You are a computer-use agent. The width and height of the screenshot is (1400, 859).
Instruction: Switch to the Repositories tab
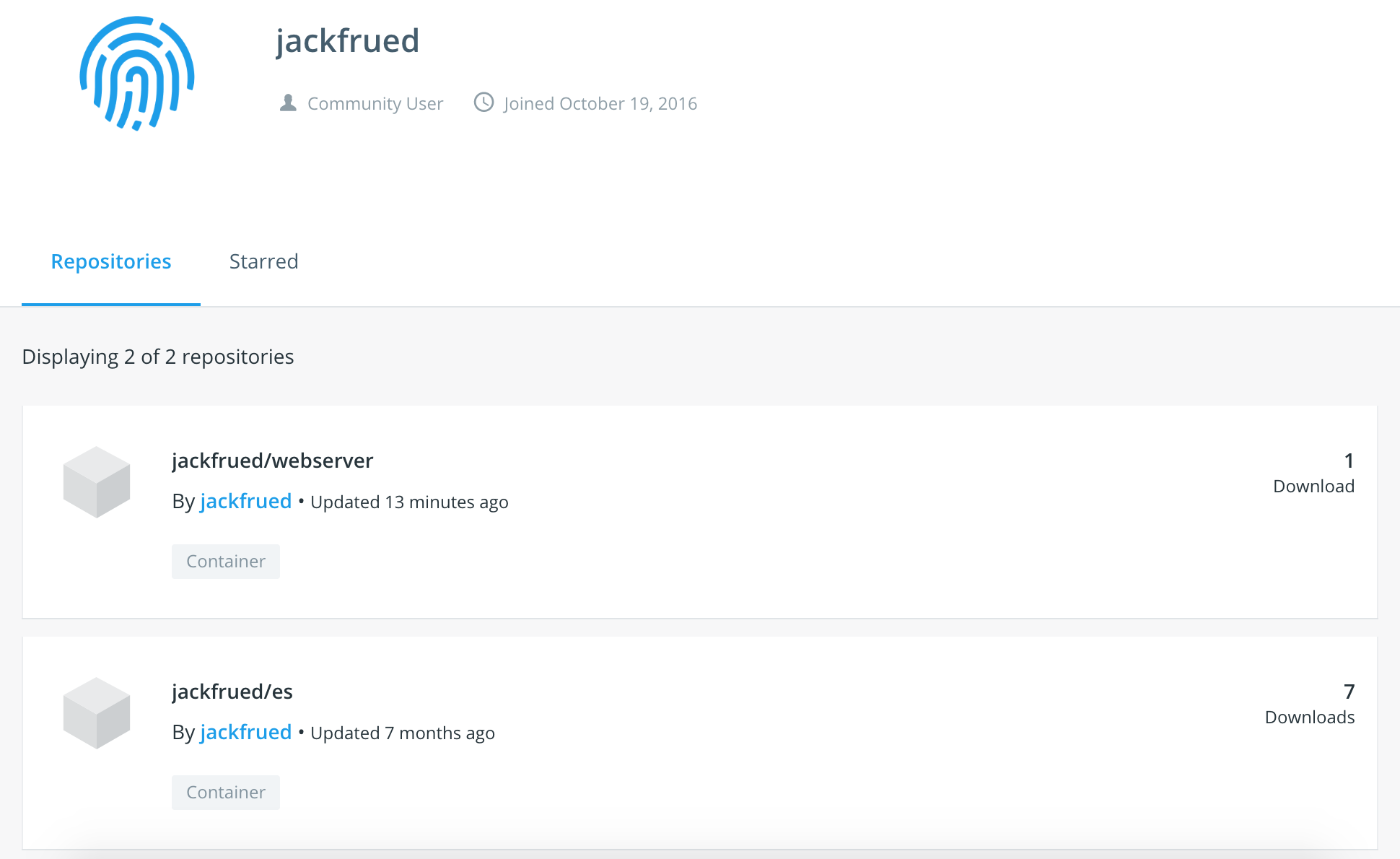111,261
